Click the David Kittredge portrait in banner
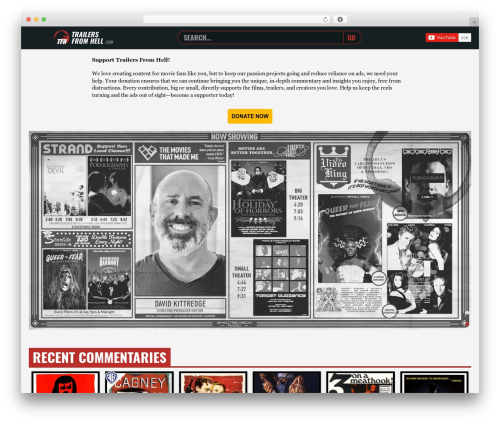The height and width of the screenshot is (423, 500). 180,231
